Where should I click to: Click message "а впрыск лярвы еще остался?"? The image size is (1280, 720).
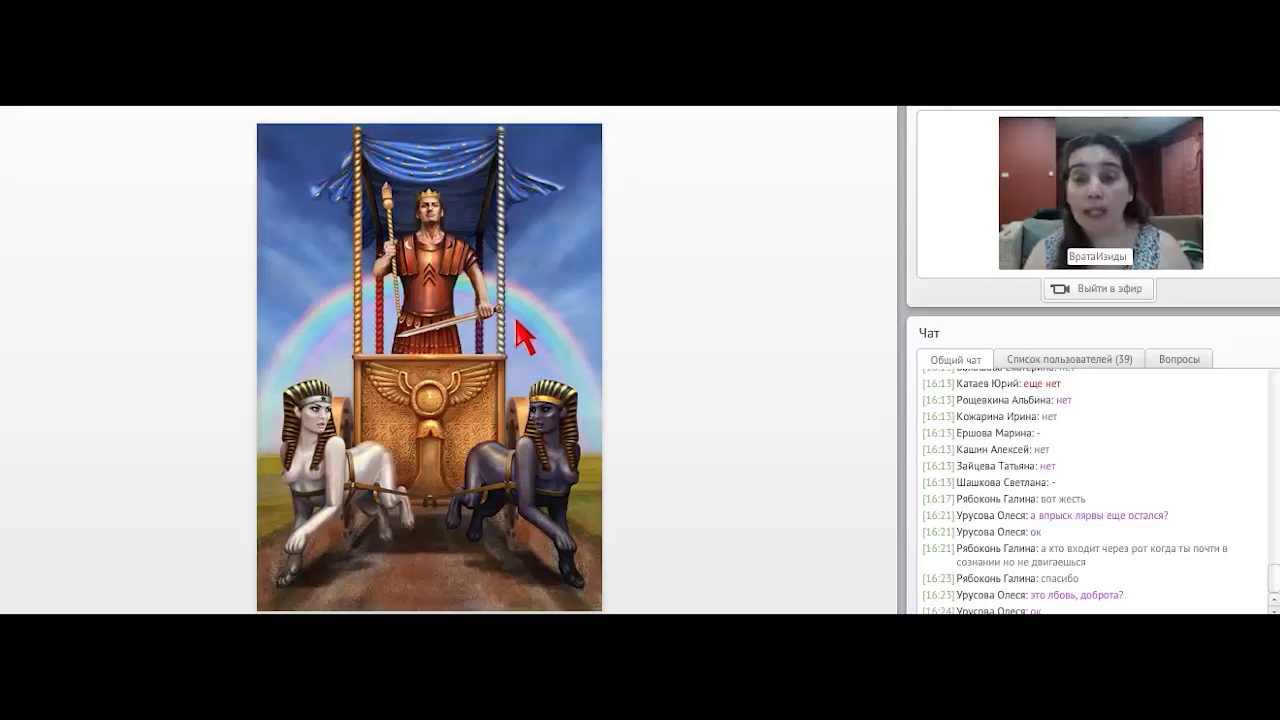1099,516
